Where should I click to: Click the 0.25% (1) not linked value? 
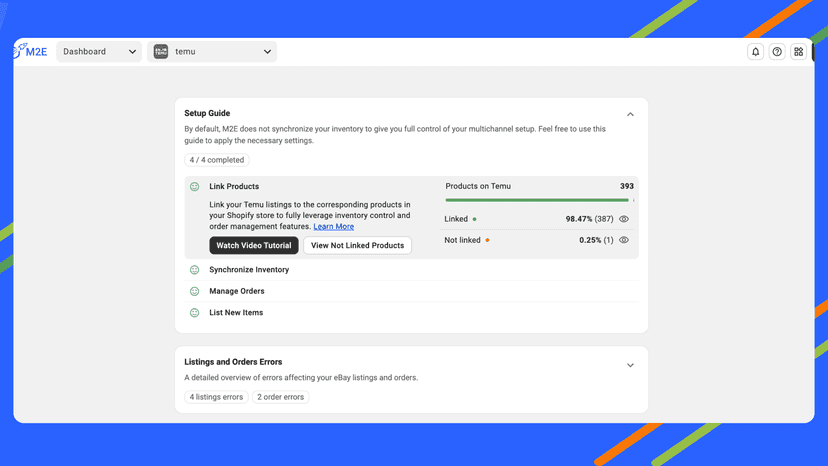coord(596,240)
